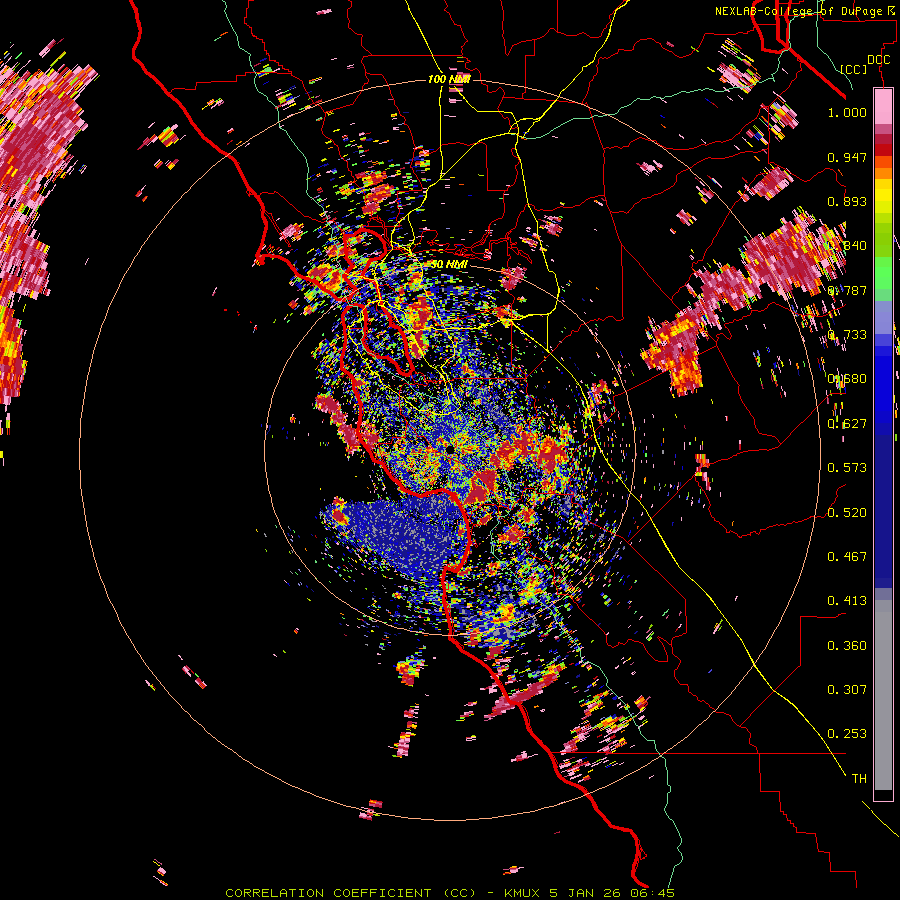Select the 0.520 legend value
The image size is (900, 900).
point(847,513)
